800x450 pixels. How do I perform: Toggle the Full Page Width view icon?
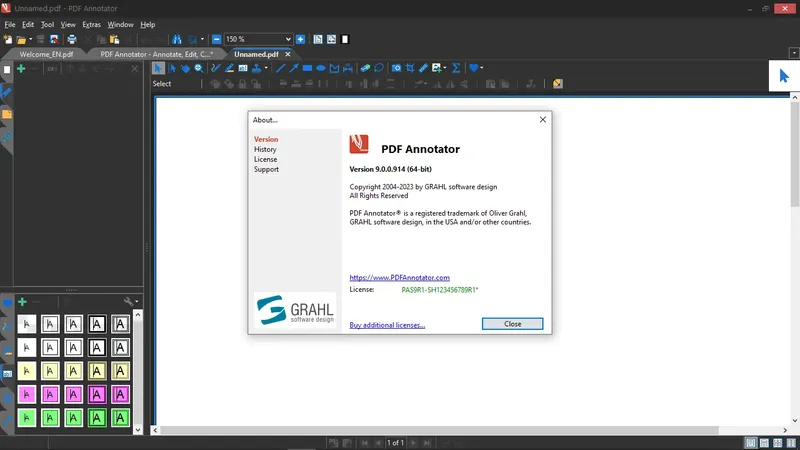point(331,39)
